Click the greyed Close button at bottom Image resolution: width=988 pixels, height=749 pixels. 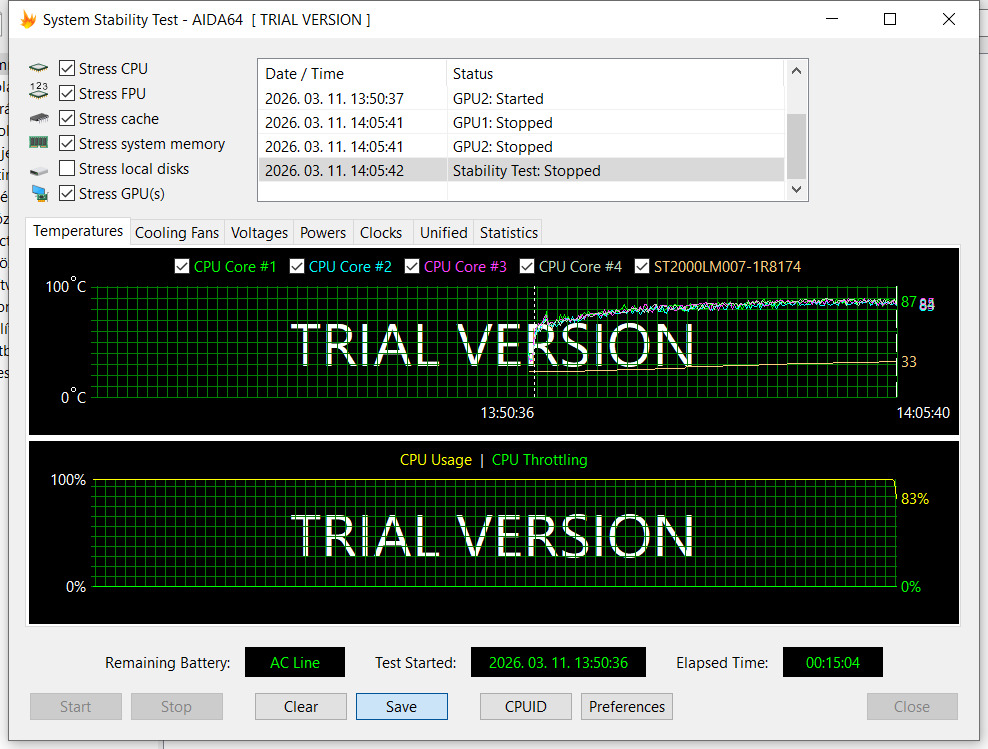point(912,707)
